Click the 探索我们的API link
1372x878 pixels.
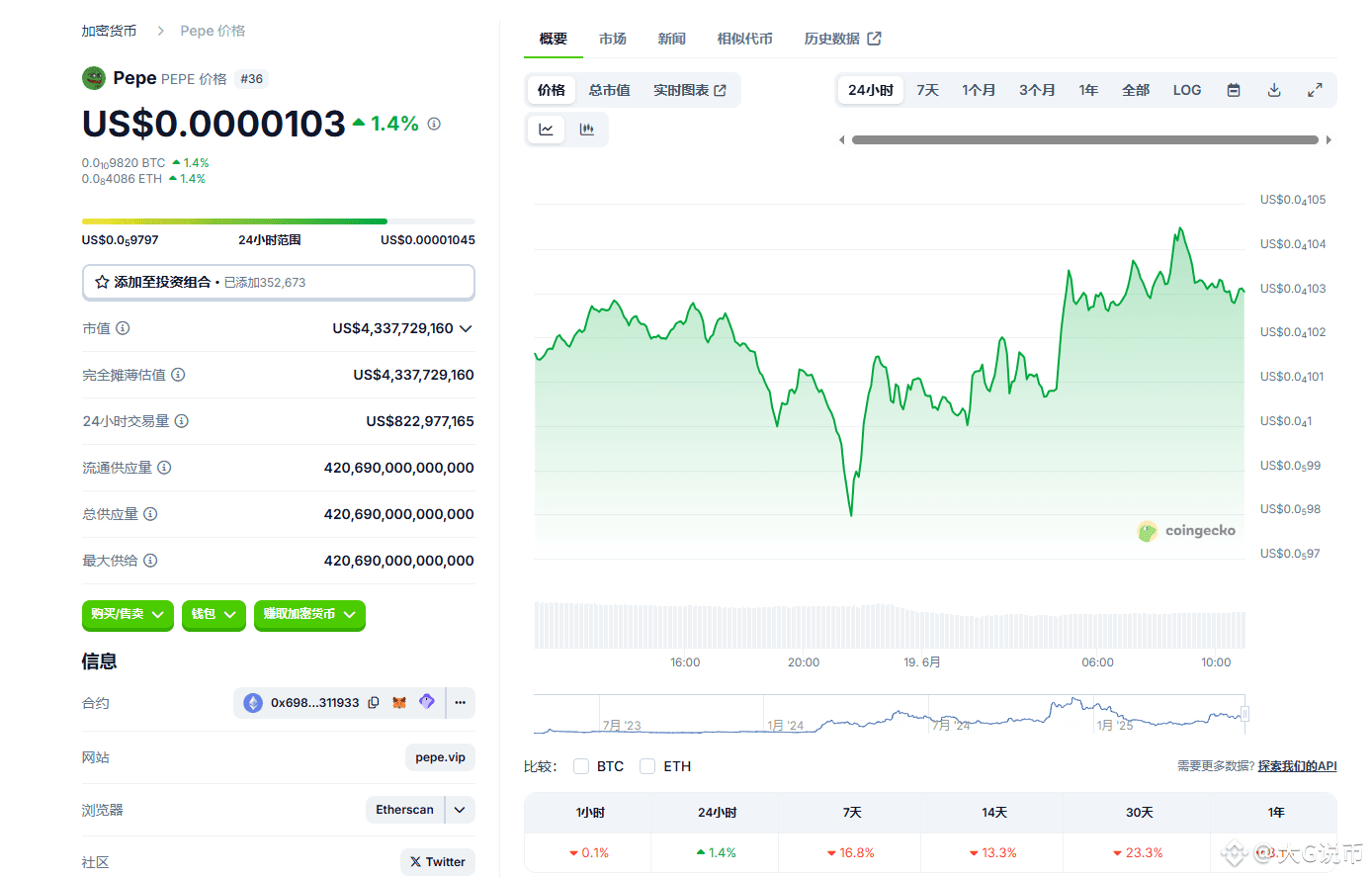1298,766
